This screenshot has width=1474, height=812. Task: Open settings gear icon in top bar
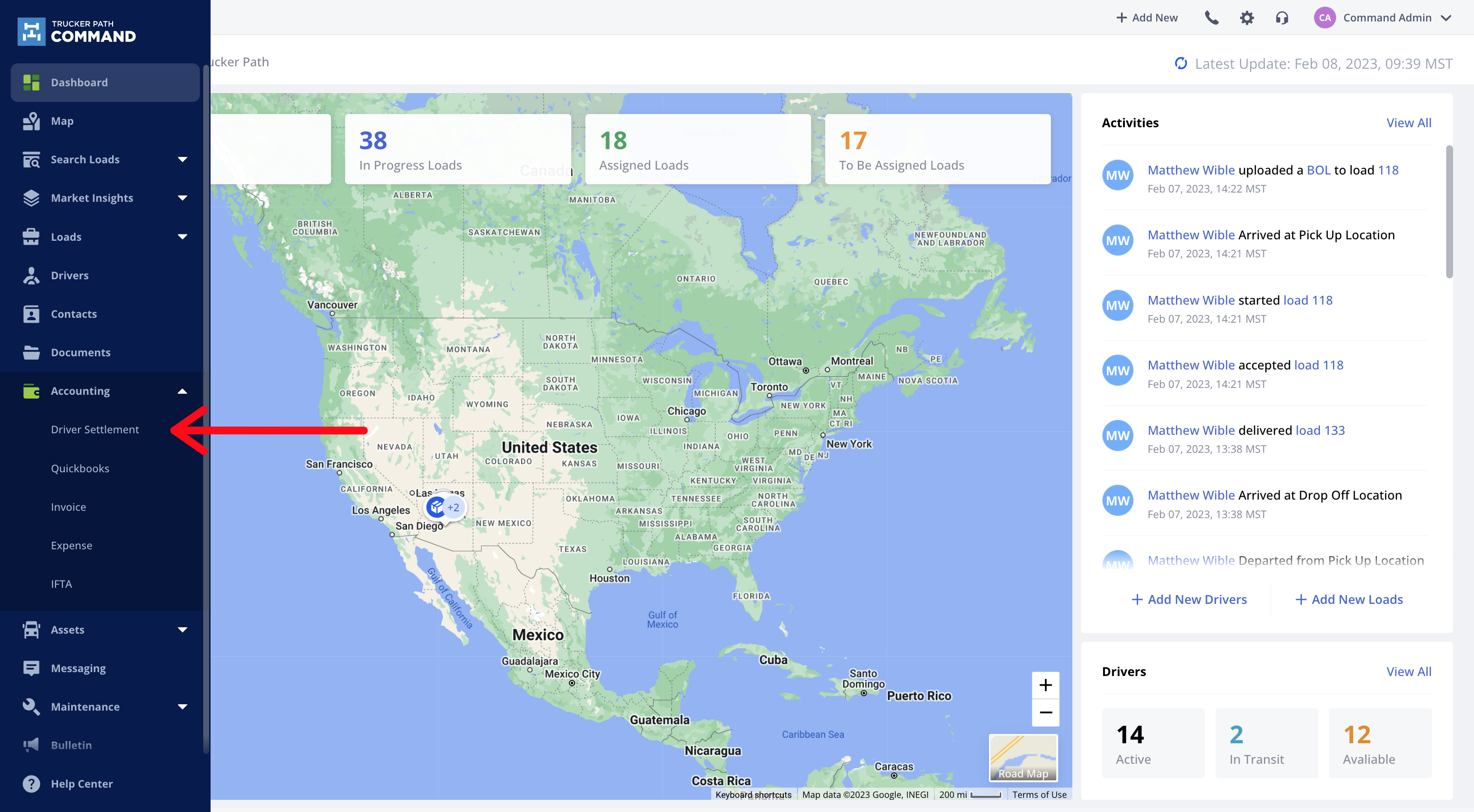(x=1247, y=18)
